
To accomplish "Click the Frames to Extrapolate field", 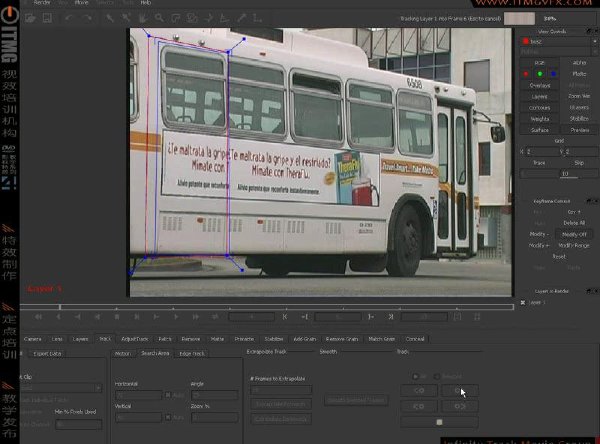I will pyautogui.click(x=281, y=390).
